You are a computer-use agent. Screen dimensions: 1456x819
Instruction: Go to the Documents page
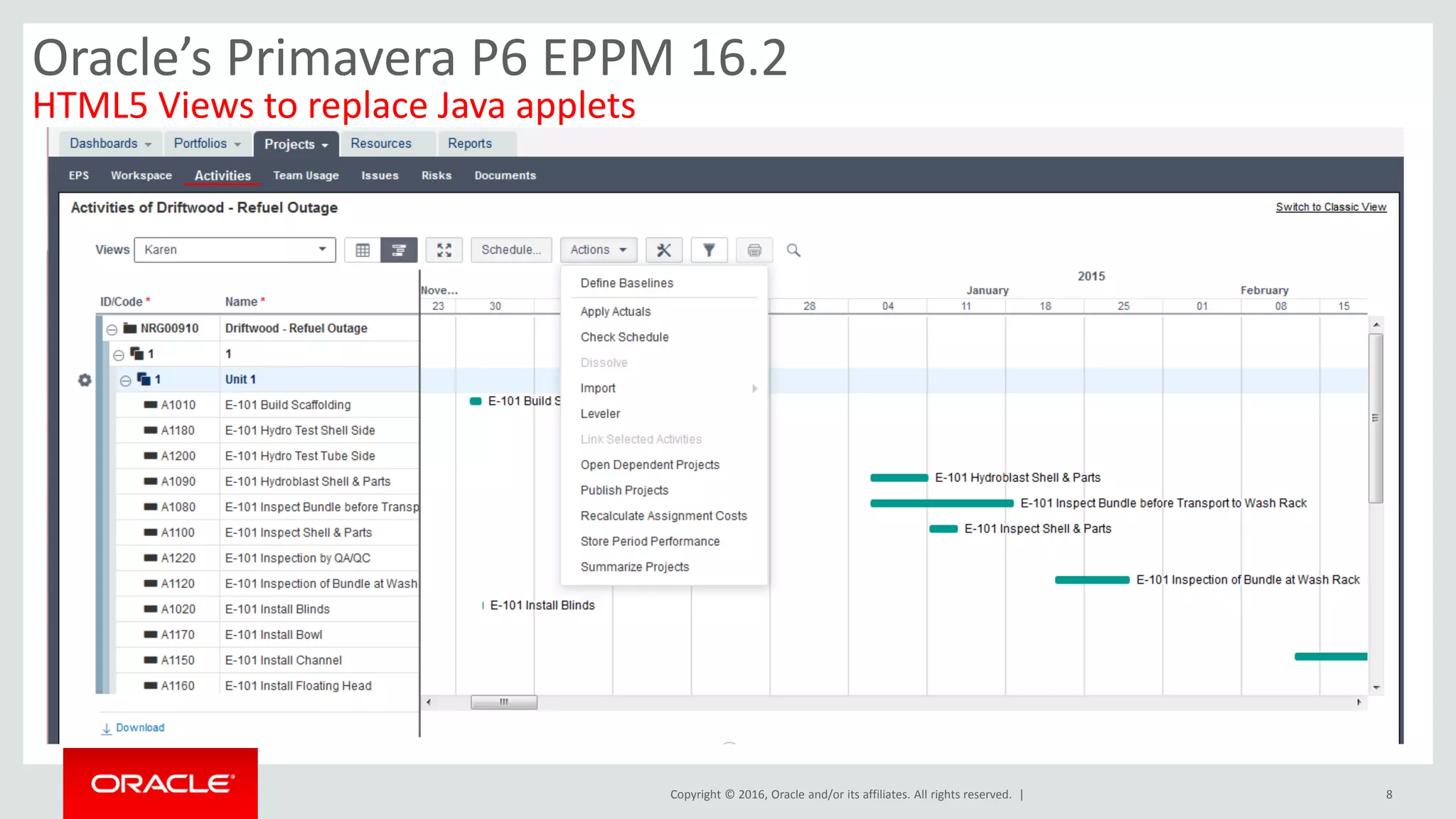tap(505, 176)
